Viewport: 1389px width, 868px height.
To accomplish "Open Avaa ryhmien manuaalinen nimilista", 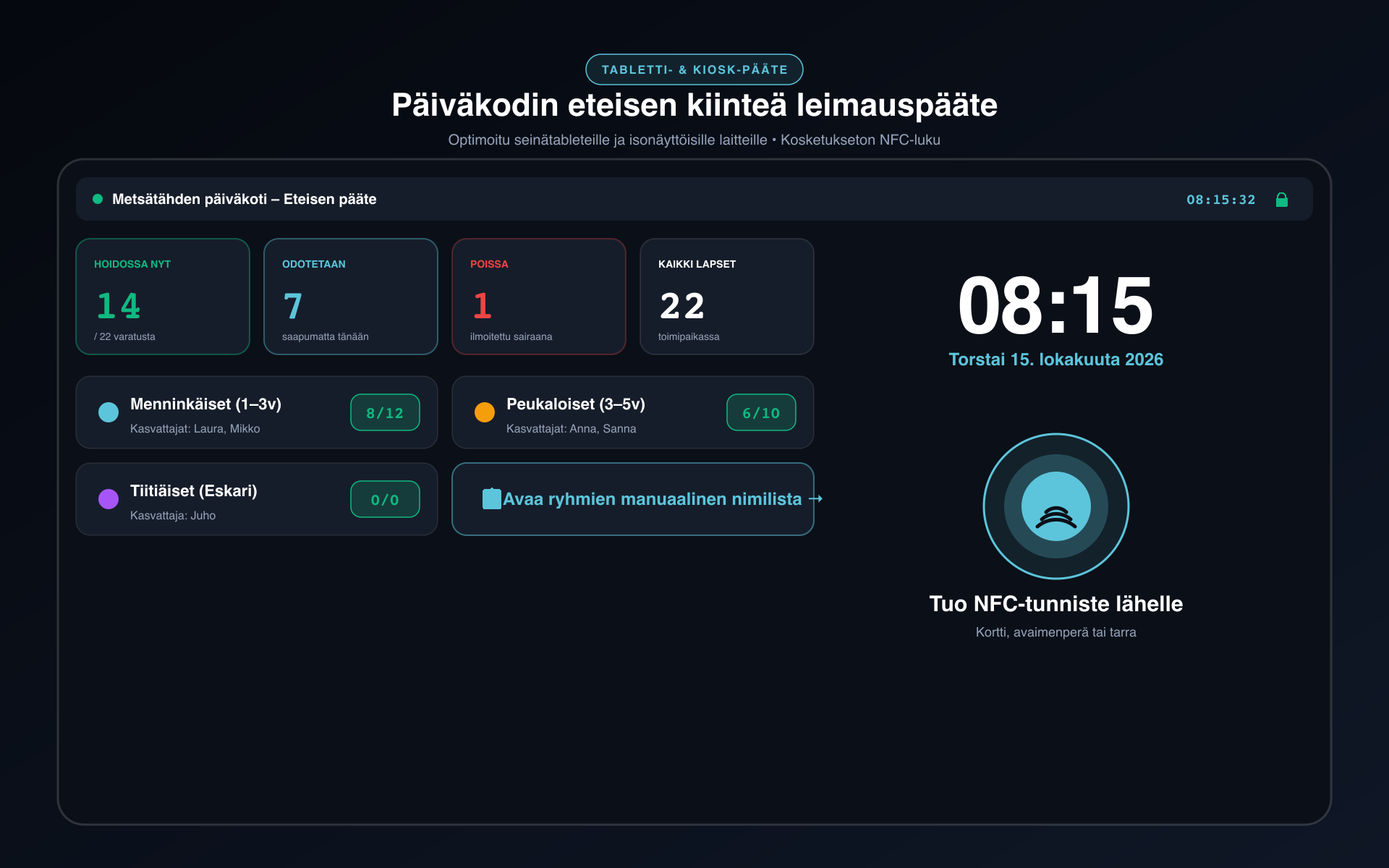I will pyautogui.click(x=633, y=499).
